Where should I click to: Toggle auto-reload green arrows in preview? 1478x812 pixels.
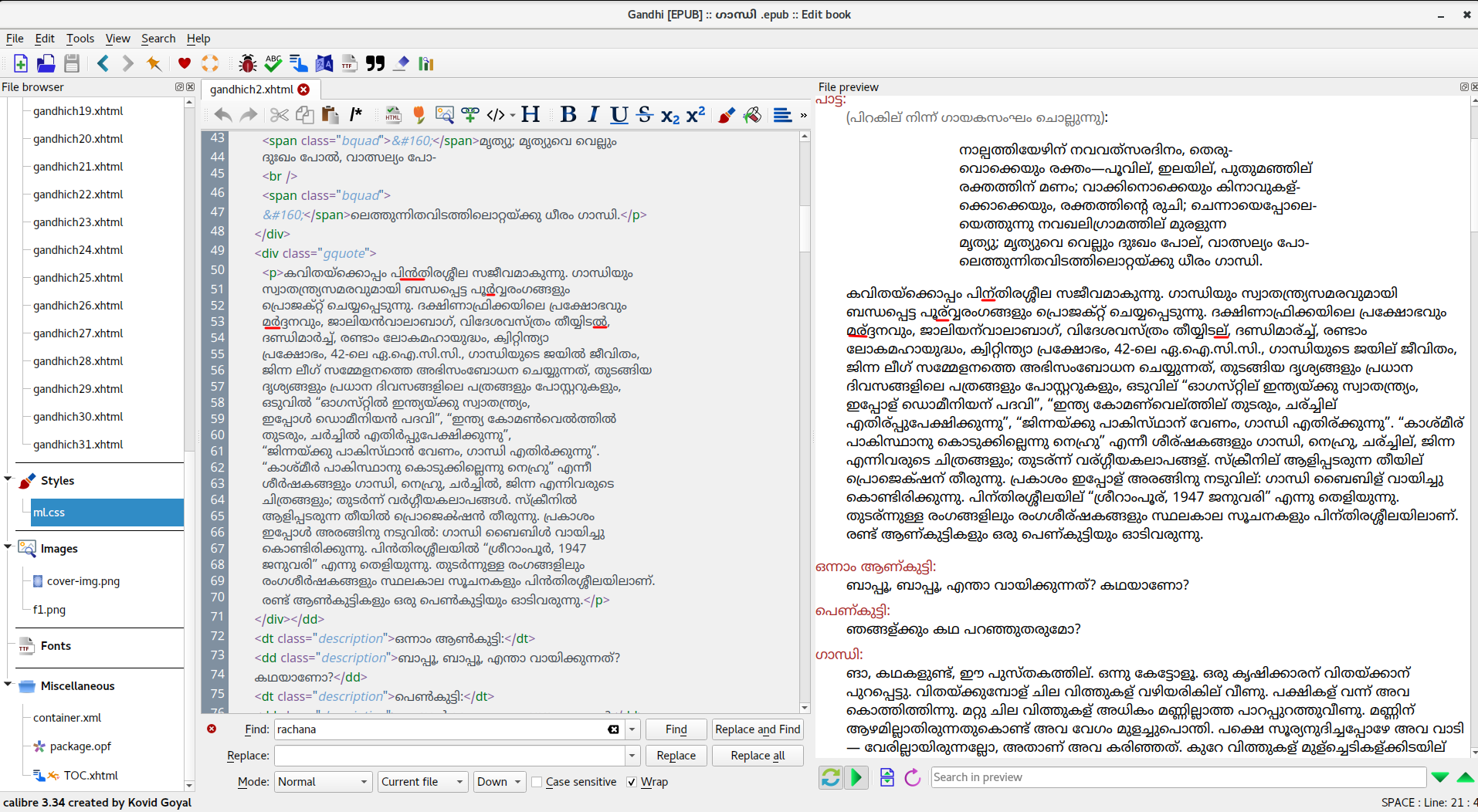(x=831, y=777)
